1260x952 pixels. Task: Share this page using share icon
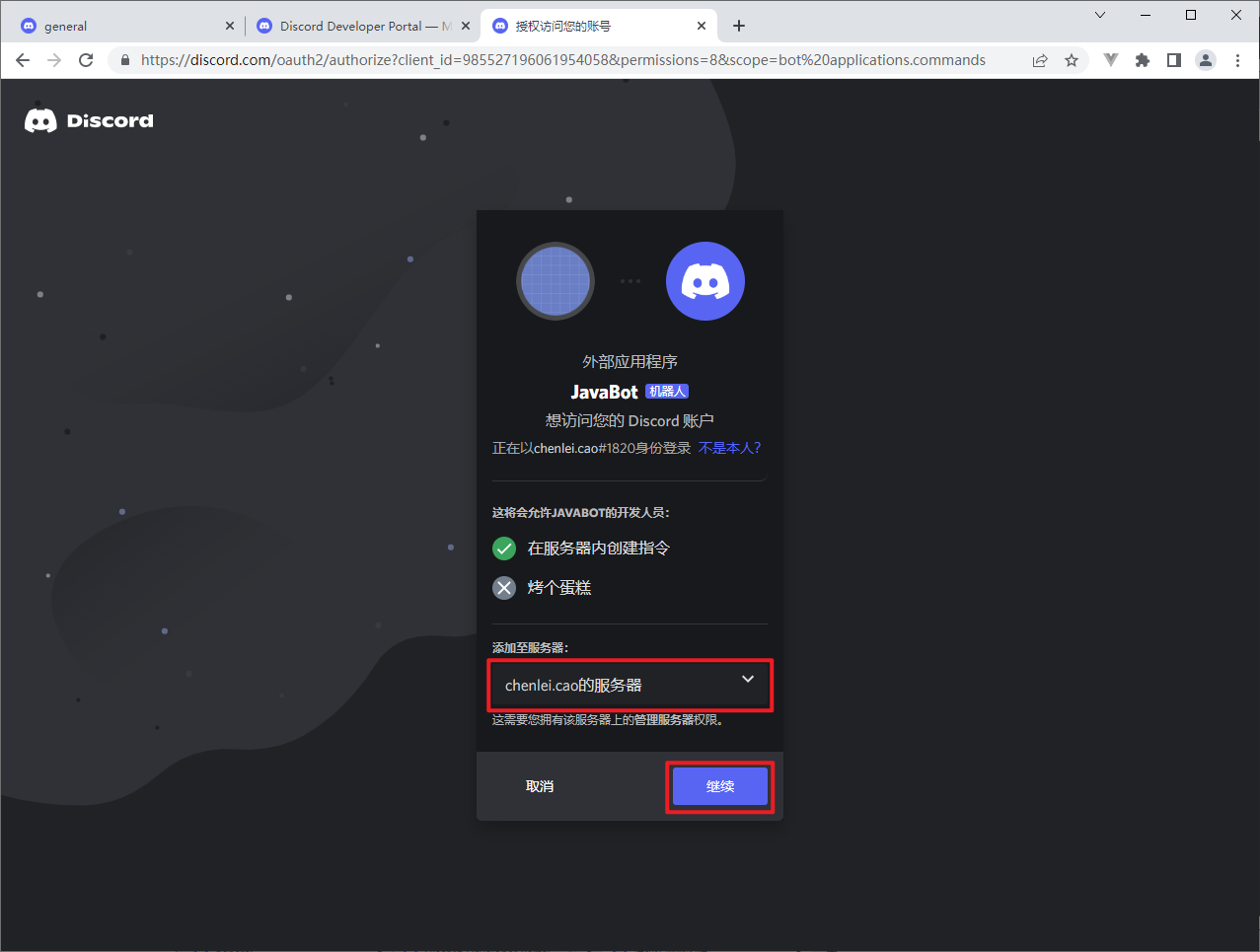(1040, 60)
